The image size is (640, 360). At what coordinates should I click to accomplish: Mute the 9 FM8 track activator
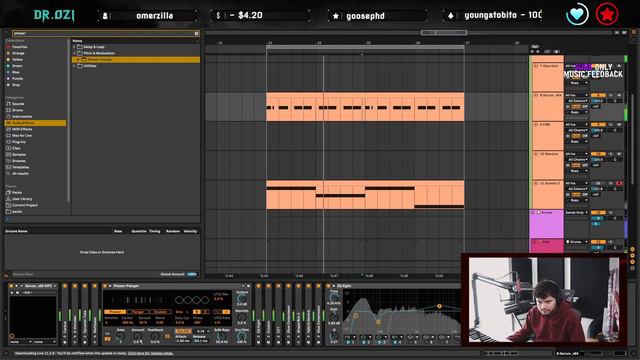coord(598,124)
